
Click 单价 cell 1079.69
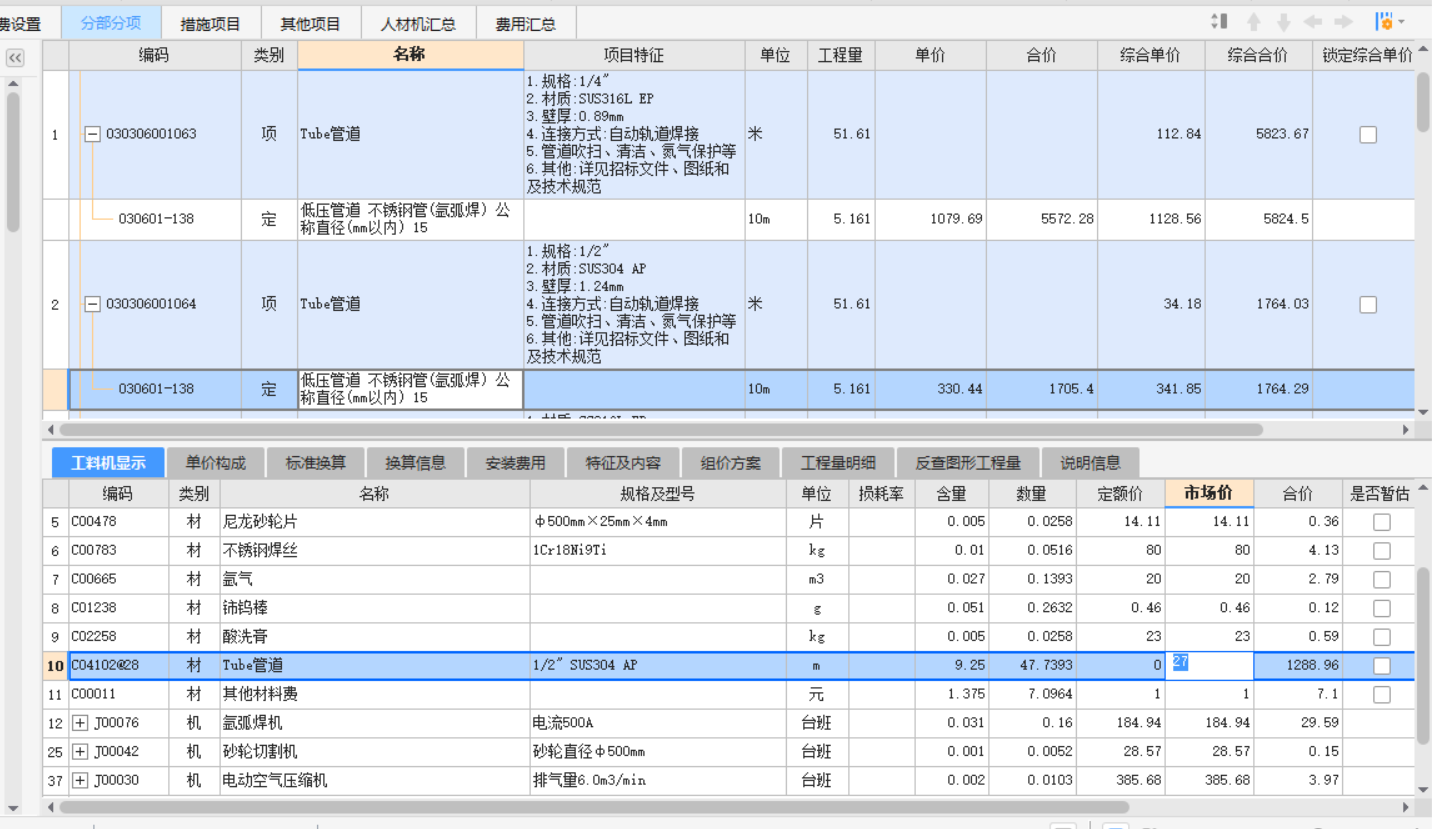[930, 219]
